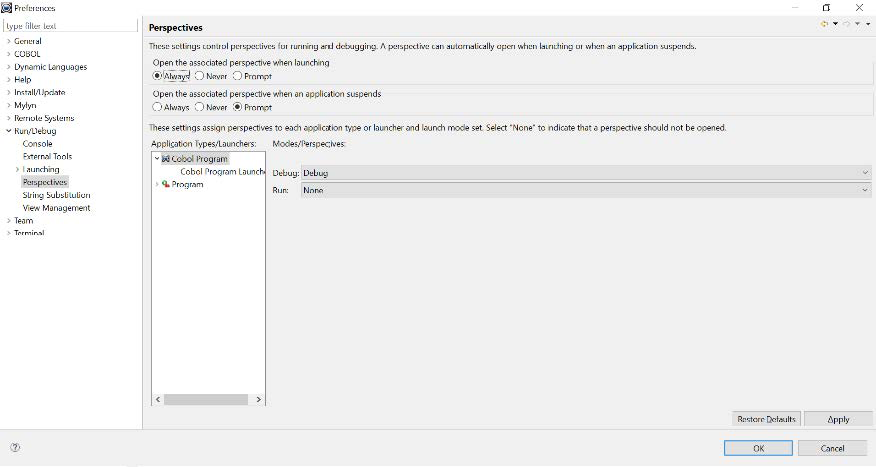Click the Apply button
Screen dimensions: 876x467
[x=838, y=419]
